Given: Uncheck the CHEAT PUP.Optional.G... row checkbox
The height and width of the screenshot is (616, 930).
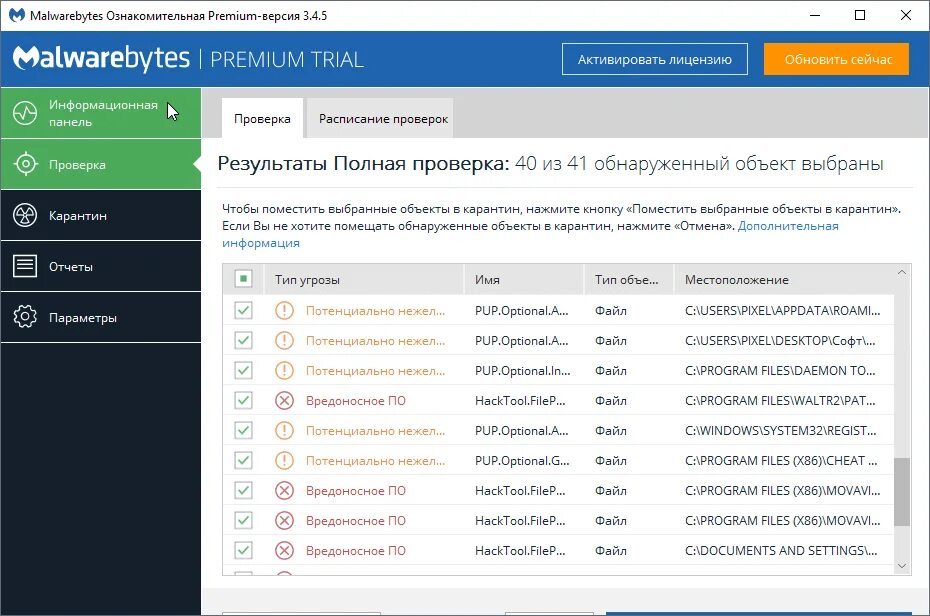Looking at the screenshot, I should tap(243, 461).
